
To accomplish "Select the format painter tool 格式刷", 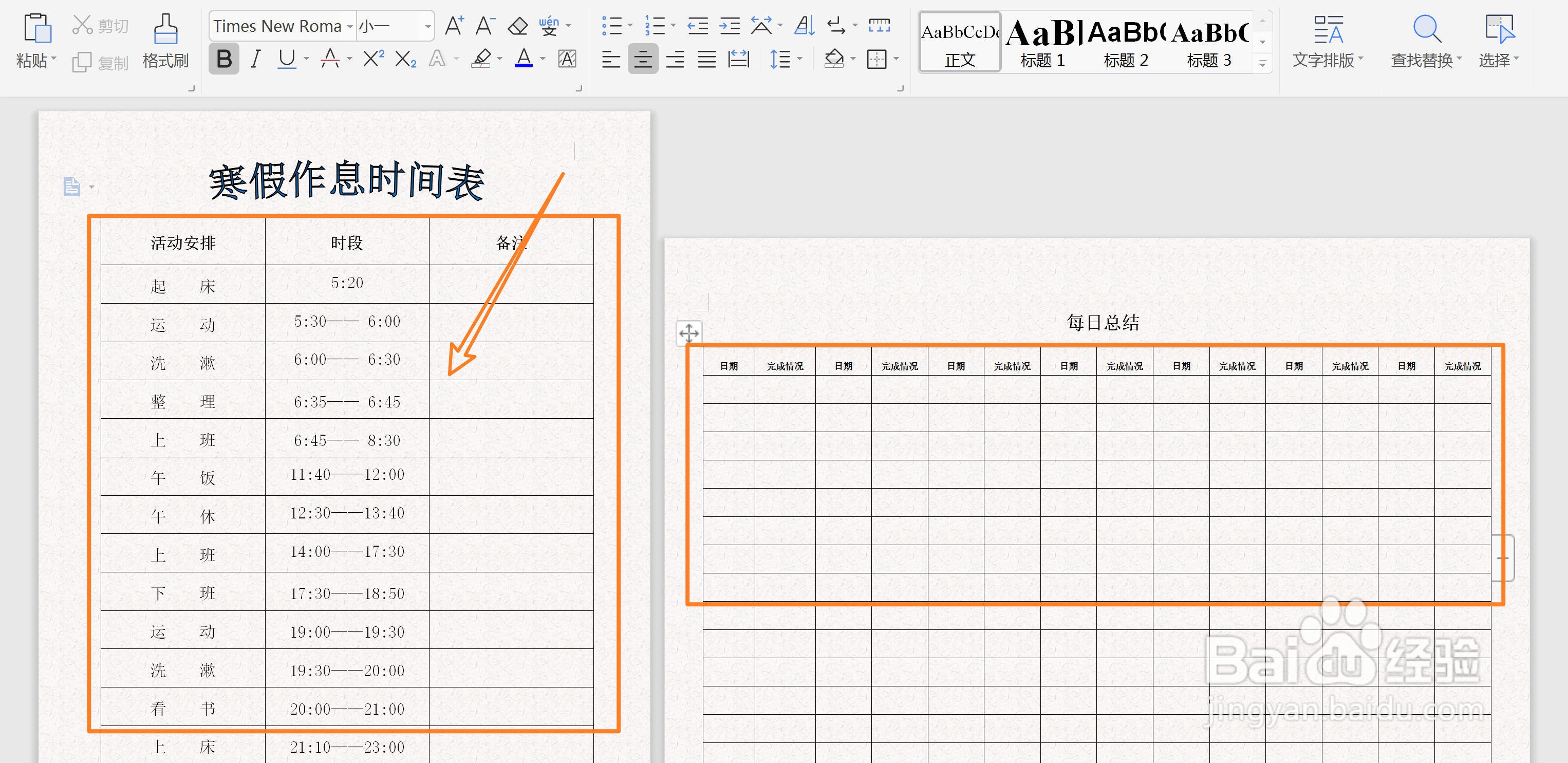I will click(164, 42).
